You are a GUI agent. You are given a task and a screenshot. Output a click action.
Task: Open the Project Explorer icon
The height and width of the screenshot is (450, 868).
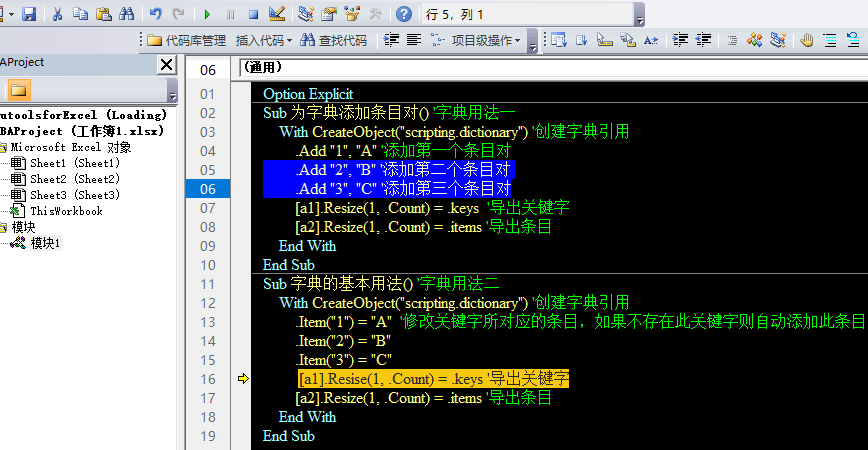tap(306, 14)
